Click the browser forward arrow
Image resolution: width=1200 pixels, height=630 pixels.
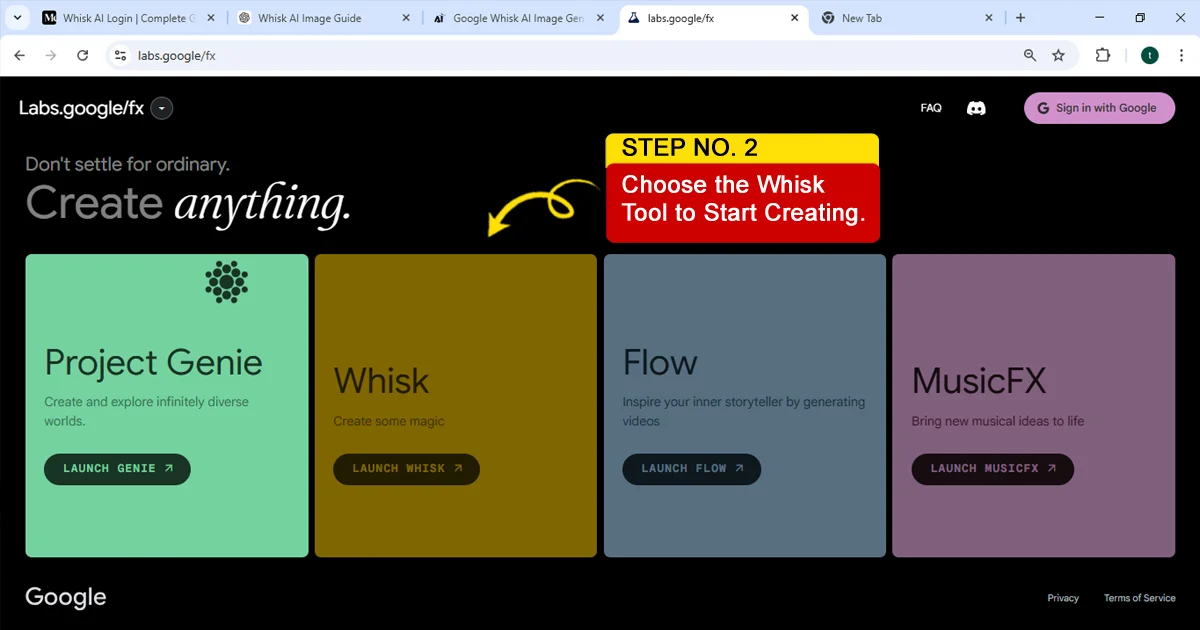click(51, 56)
